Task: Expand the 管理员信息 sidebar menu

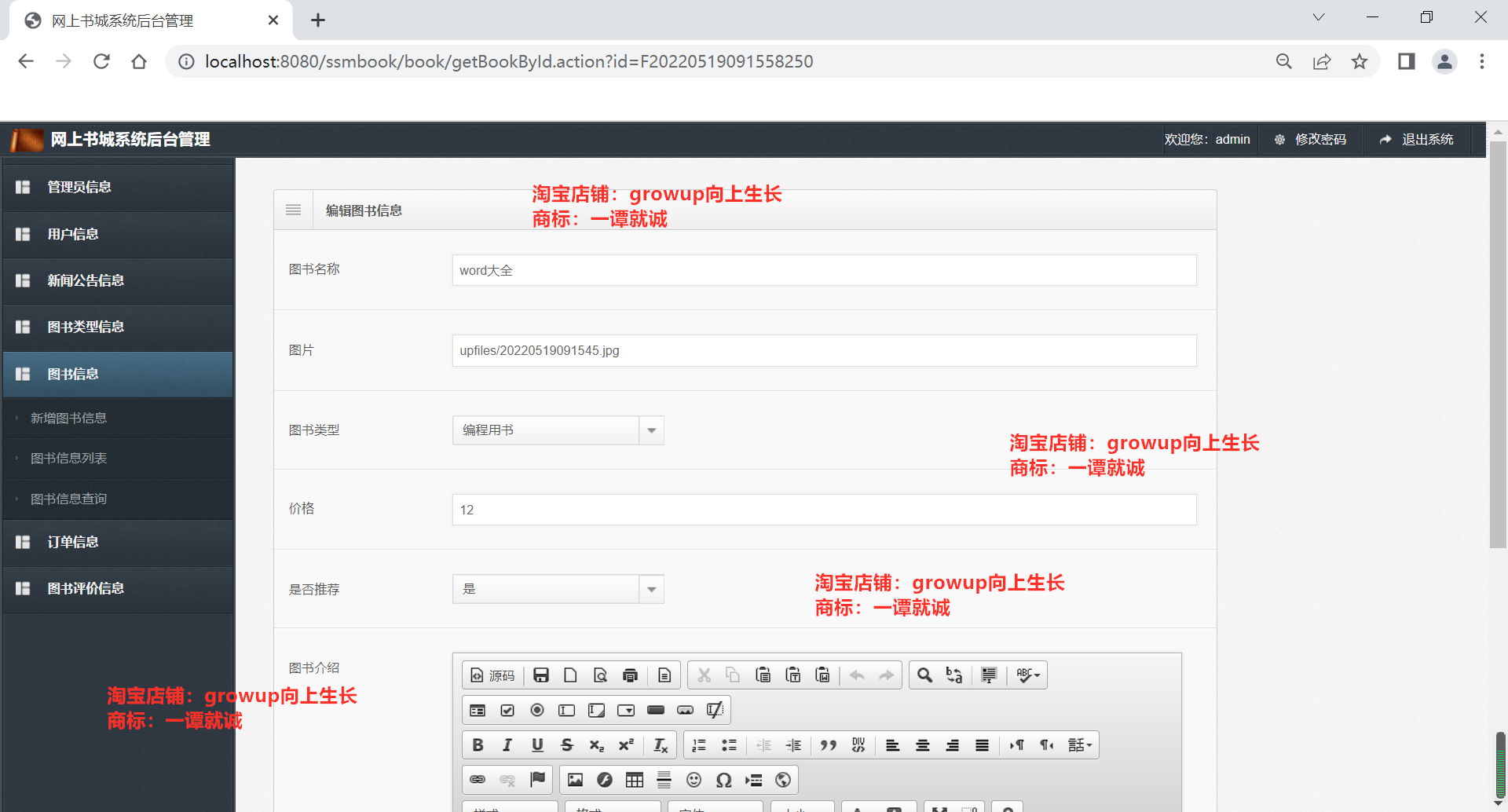Action: point(118,187)
